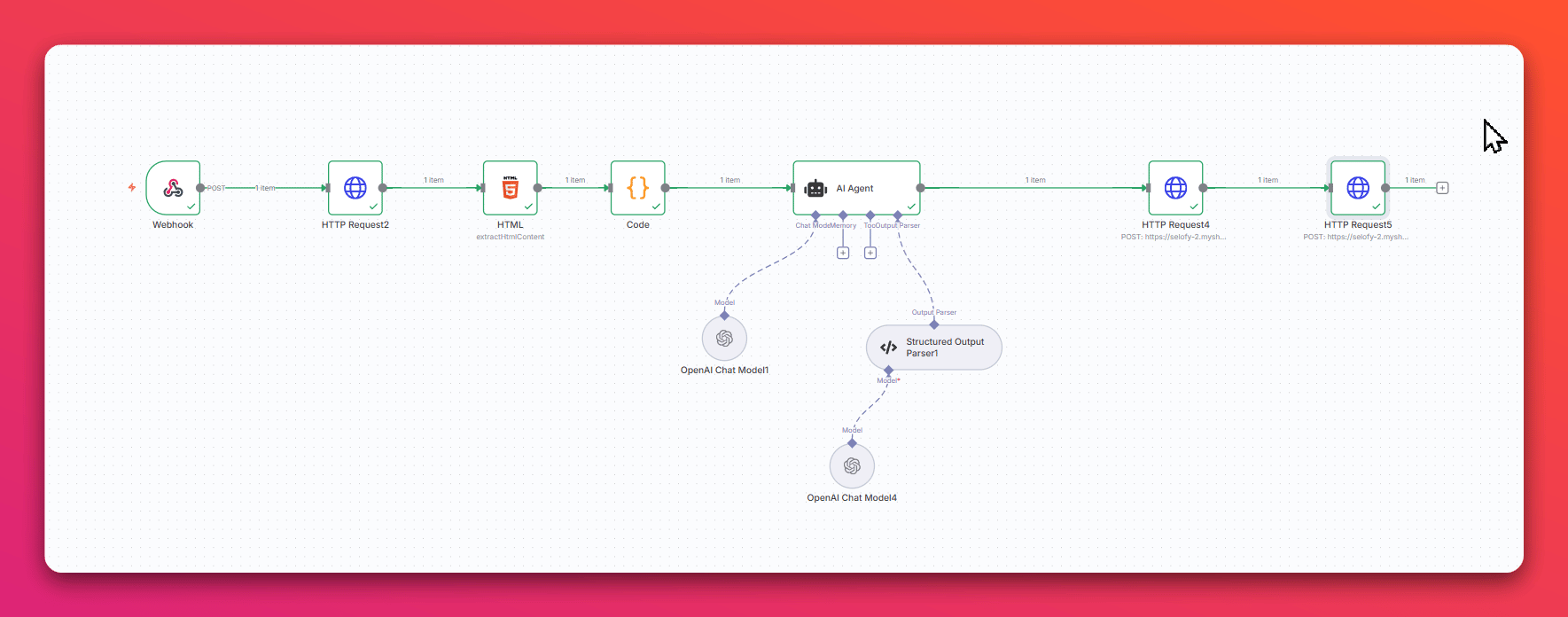
Task: Select the HTTP Request5 globe node
Action: click(1358, 188)
